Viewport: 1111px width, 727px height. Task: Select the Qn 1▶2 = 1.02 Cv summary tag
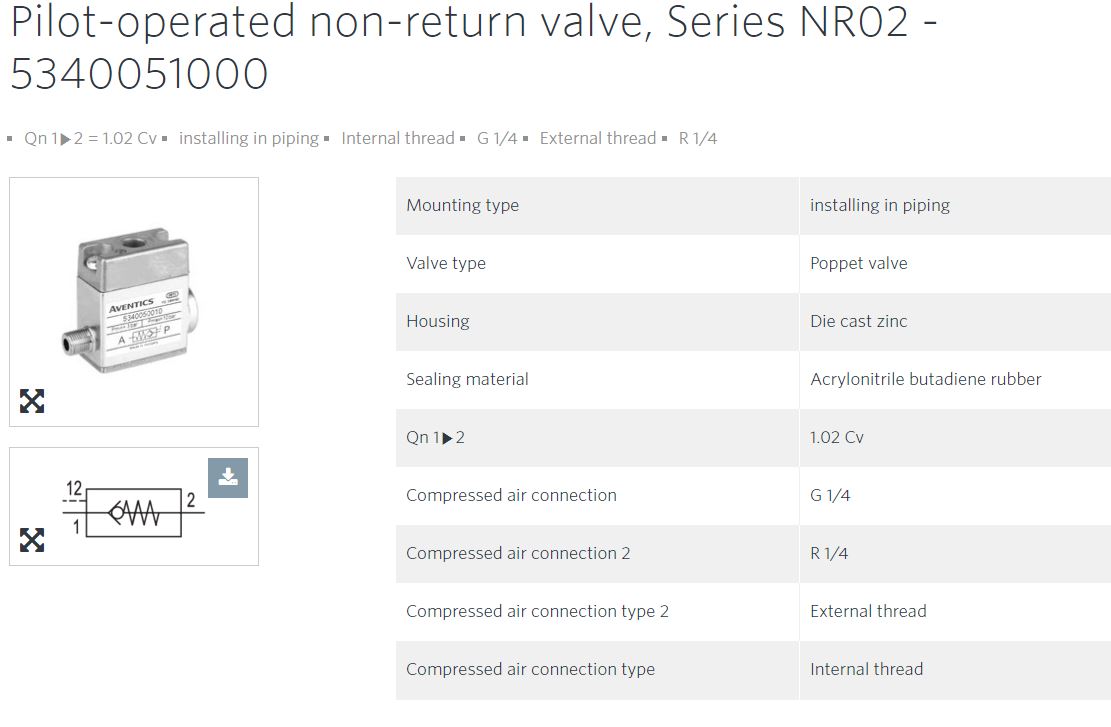pyautogui.click(x=90, y=138)
